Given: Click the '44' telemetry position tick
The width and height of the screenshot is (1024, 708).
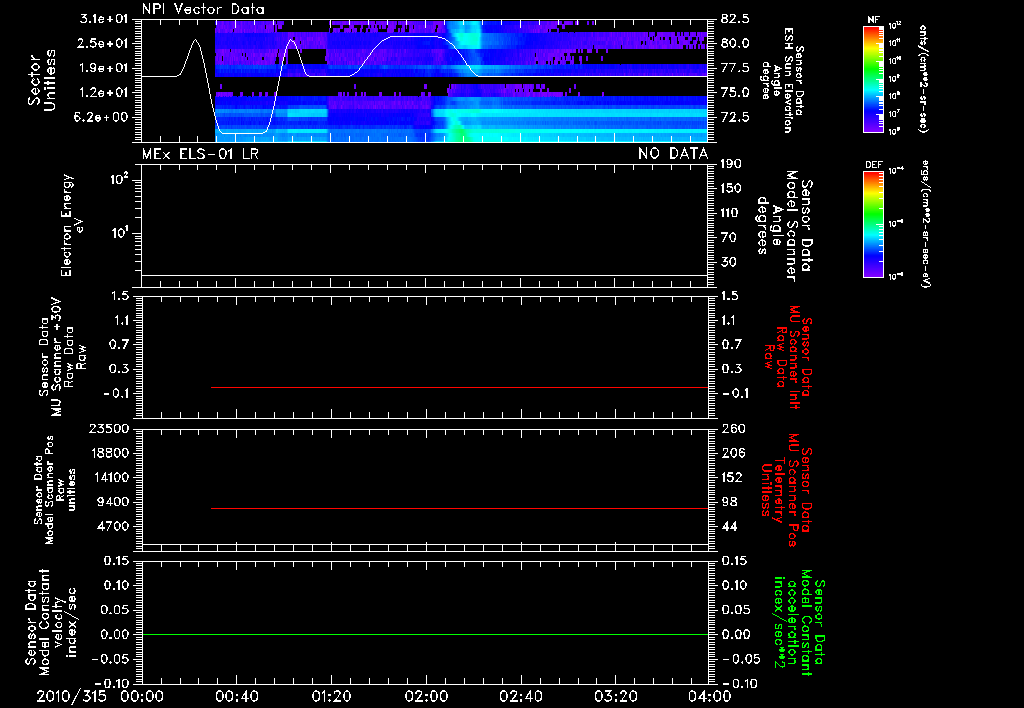Looking at the screenshot, I should click(x=729, y=526).
